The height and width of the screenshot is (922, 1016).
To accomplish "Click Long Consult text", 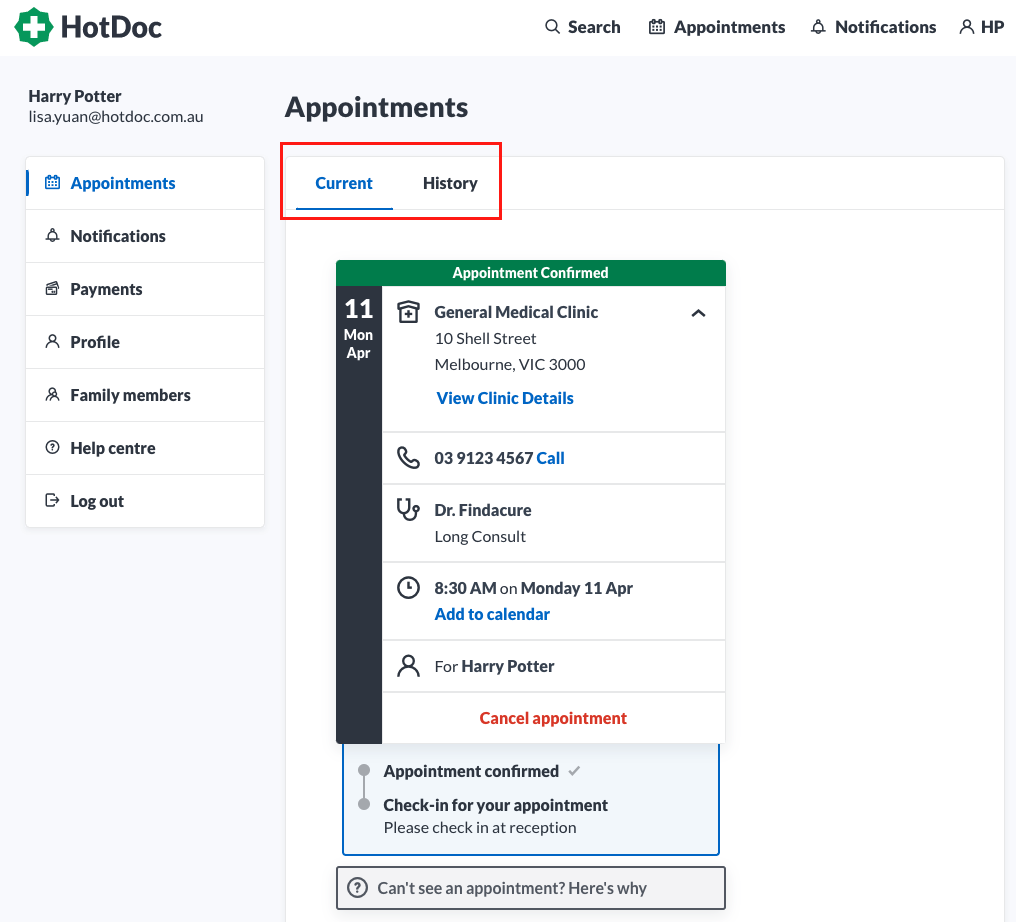I will pos(480,536).
